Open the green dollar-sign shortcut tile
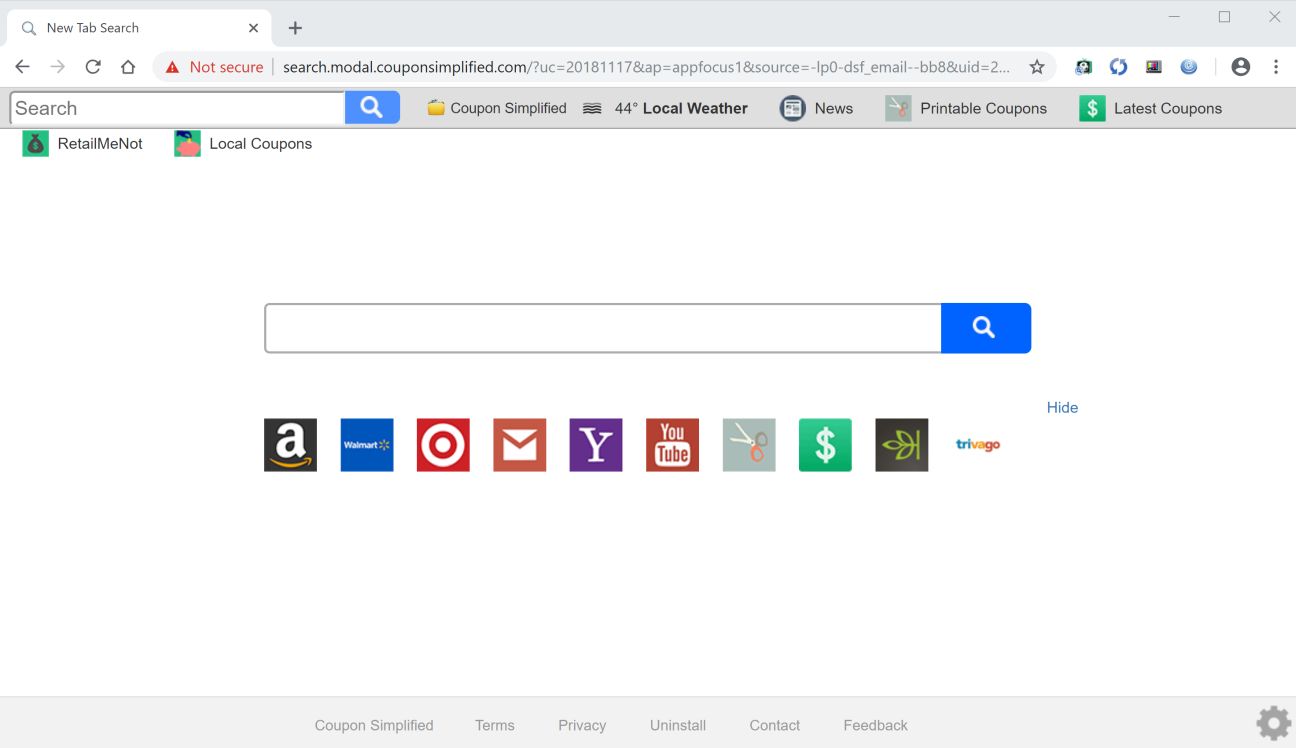The width and height of the screenshot is (1296, 748). [825, 445]
